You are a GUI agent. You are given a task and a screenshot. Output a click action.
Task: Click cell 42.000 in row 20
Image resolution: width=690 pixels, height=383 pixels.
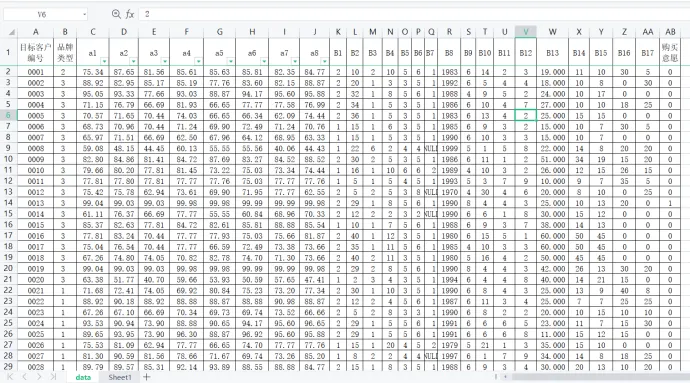click(552, 269)
